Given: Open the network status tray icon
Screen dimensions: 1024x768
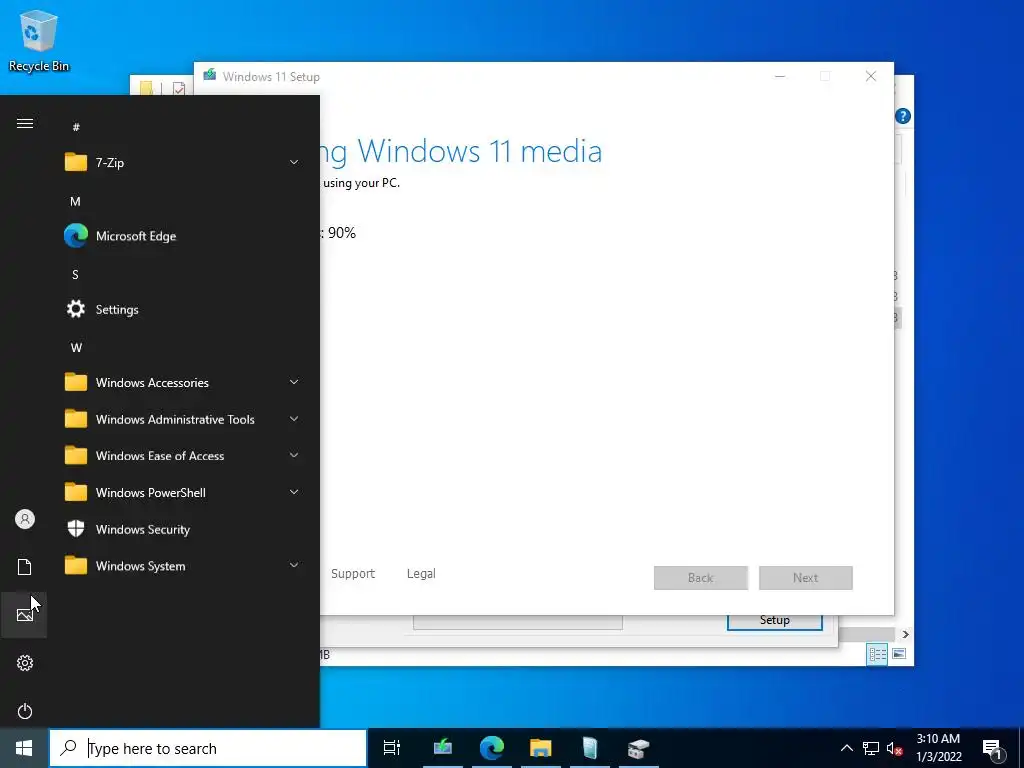Looking at the screenshot, I should 871,748.
